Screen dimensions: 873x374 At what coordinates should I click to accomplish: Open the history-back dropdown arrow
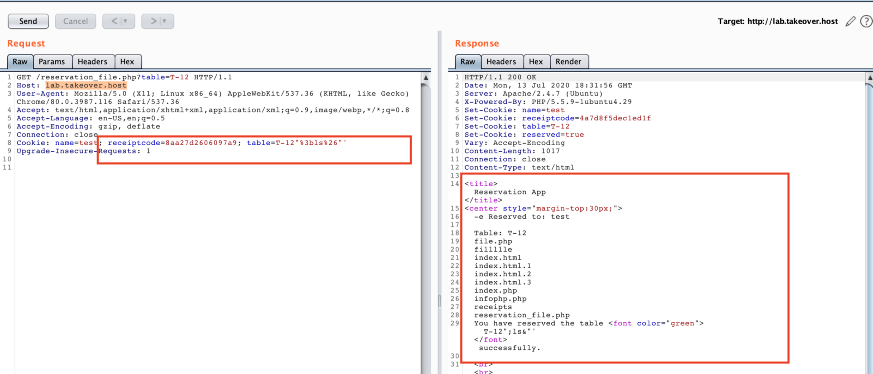point(127,21)
